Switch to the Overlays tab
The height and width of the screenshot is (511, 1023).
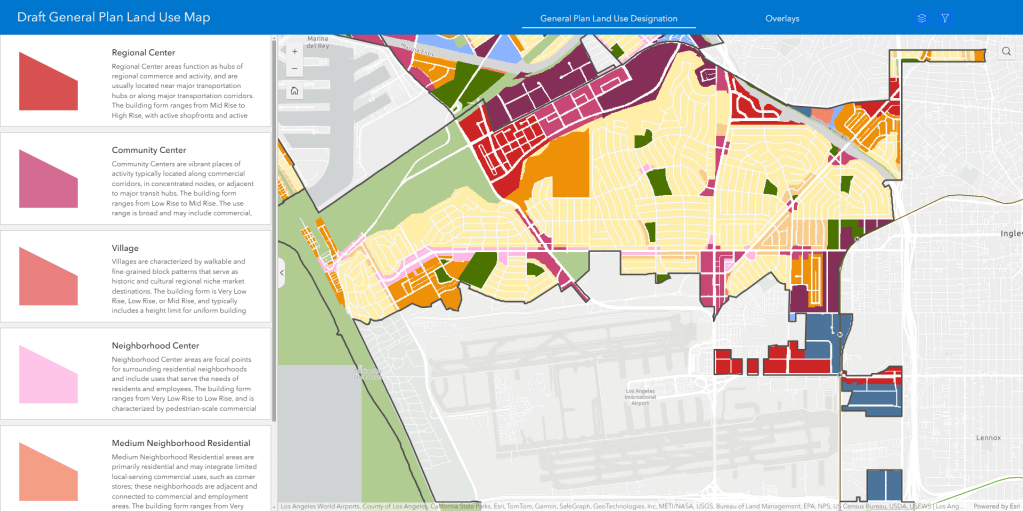pyautogui.click(x=782, y=18)
